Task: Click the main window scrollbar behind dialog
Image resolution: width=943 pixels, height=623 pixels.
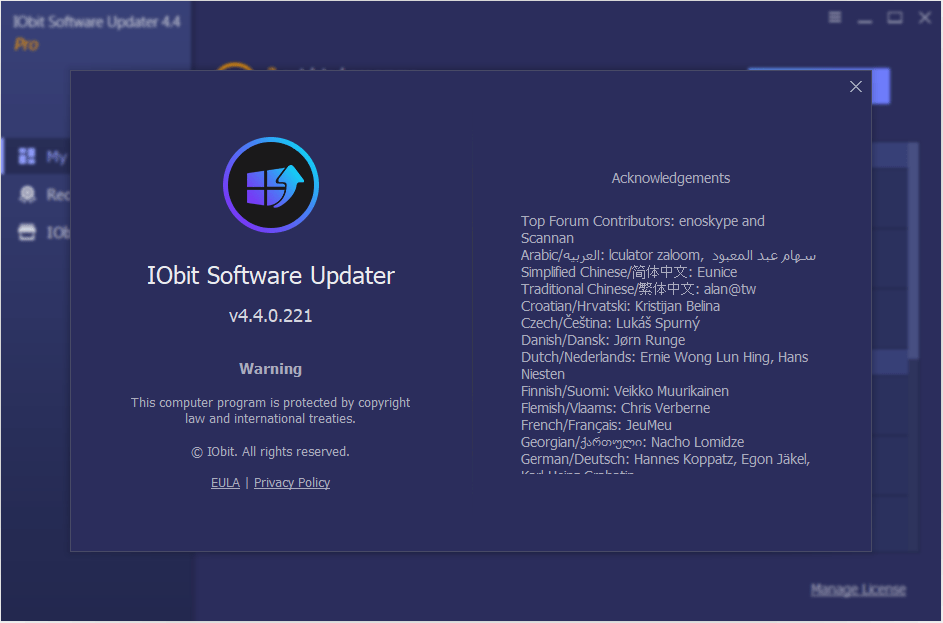Action: 914,251
